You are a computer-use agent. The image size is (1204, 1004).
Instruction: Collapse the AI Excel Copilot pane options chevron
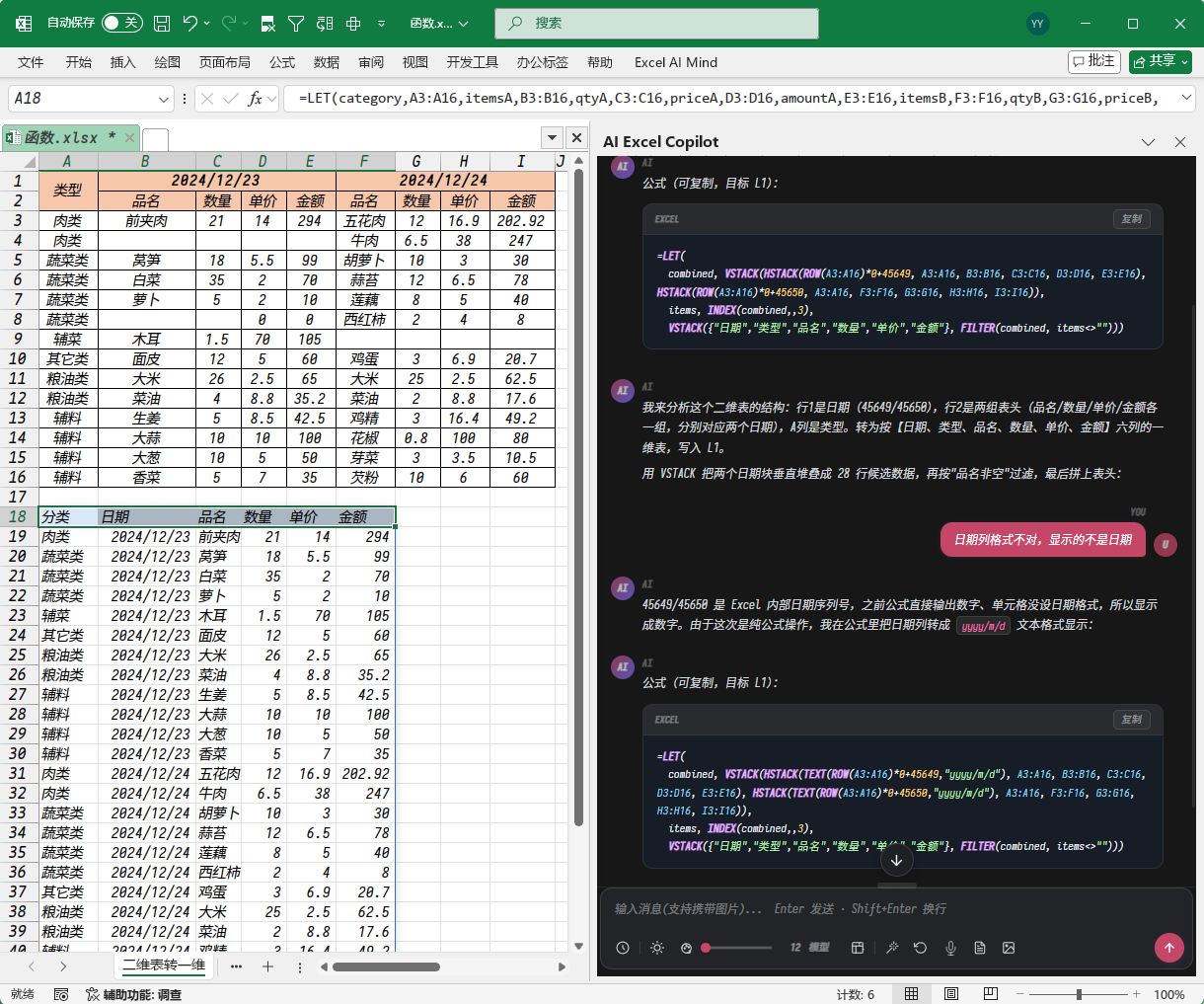(x=1148, y=142)
